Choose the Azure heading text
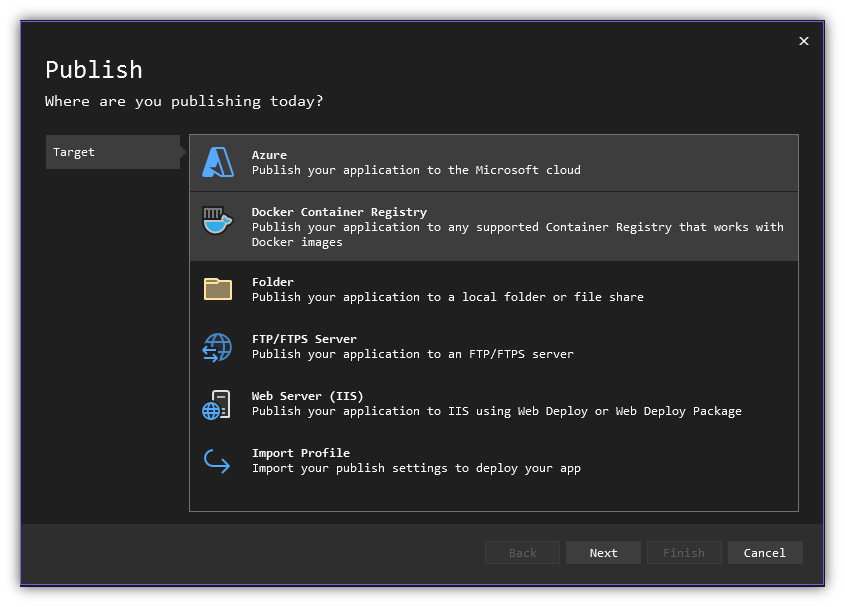This screenshot has width=845, height=607. tap(269, 155)
